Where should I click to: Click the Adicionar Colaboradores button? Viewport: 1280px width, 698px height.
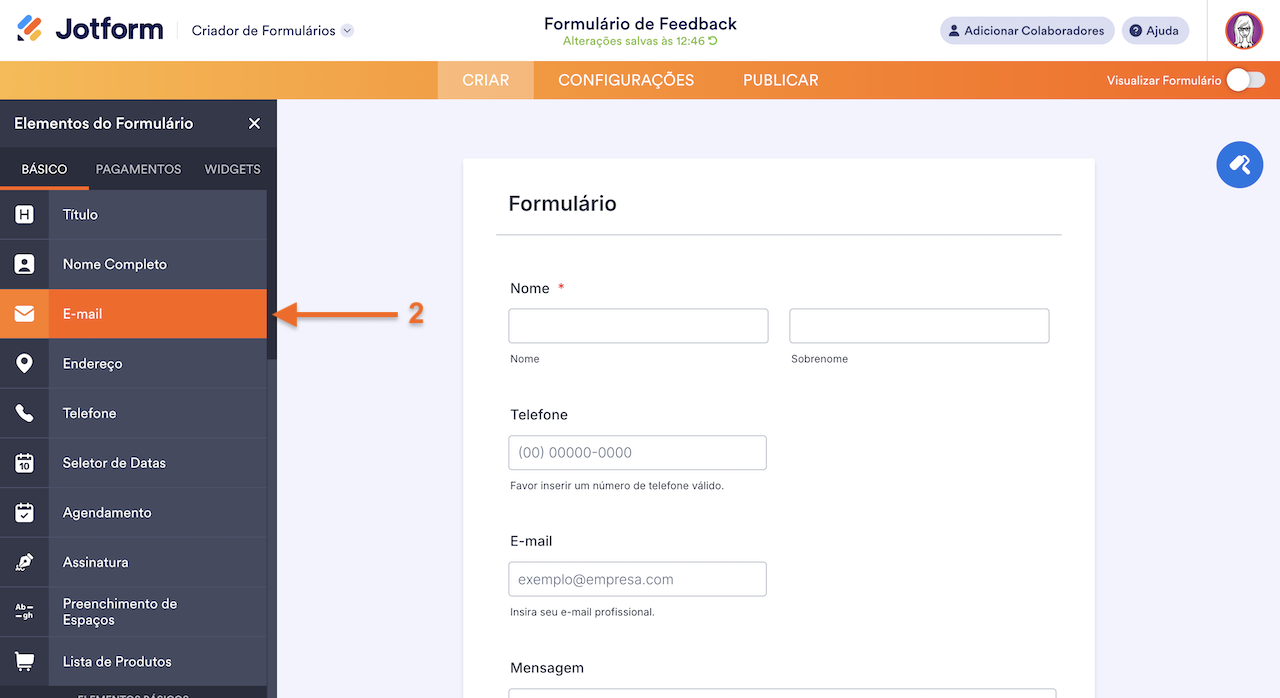point(1027,30)
